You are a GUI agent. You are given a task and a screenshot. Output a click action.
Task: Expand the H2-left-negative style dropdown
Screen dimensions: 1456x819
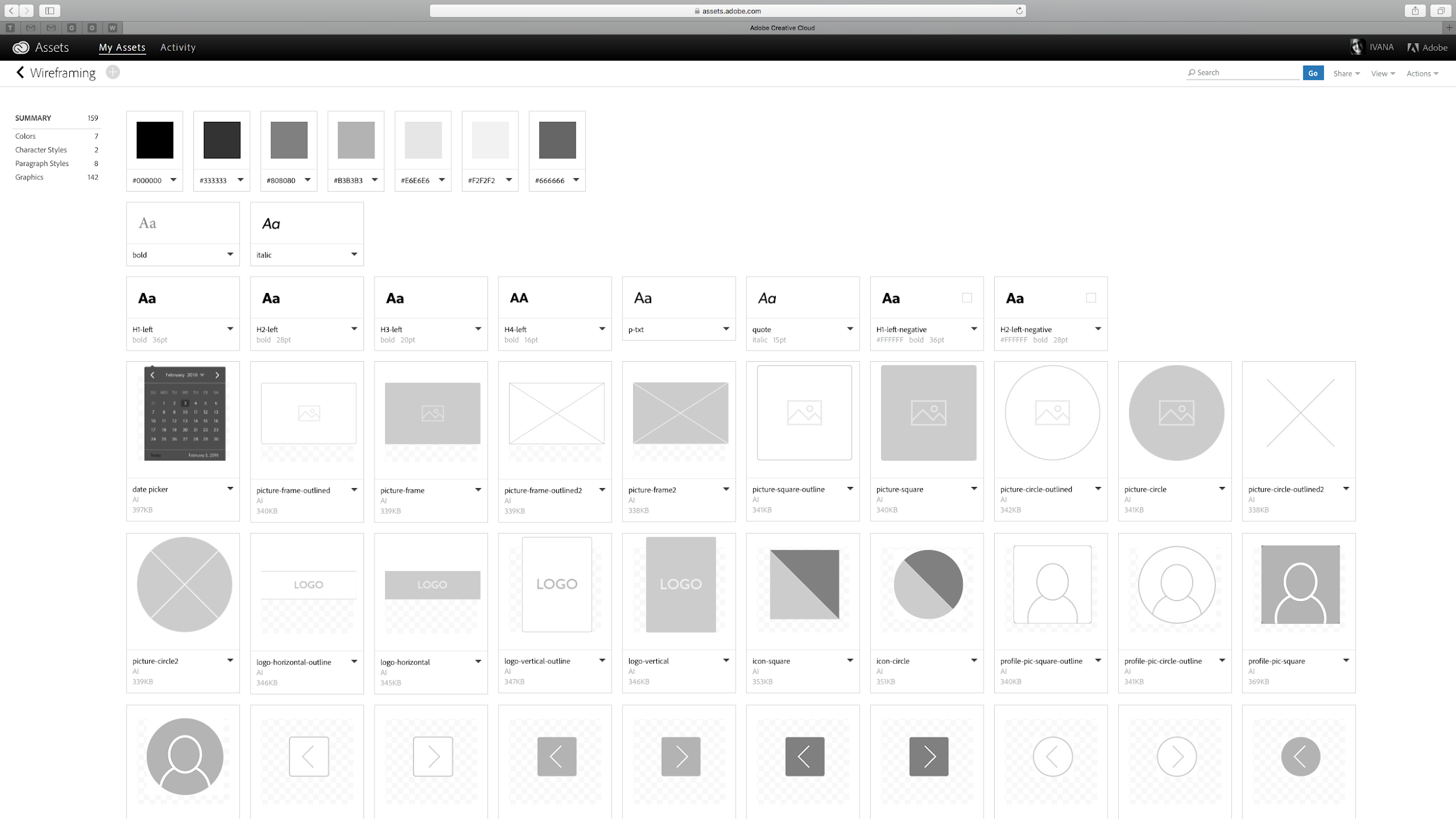click(x=1096, y=328)
